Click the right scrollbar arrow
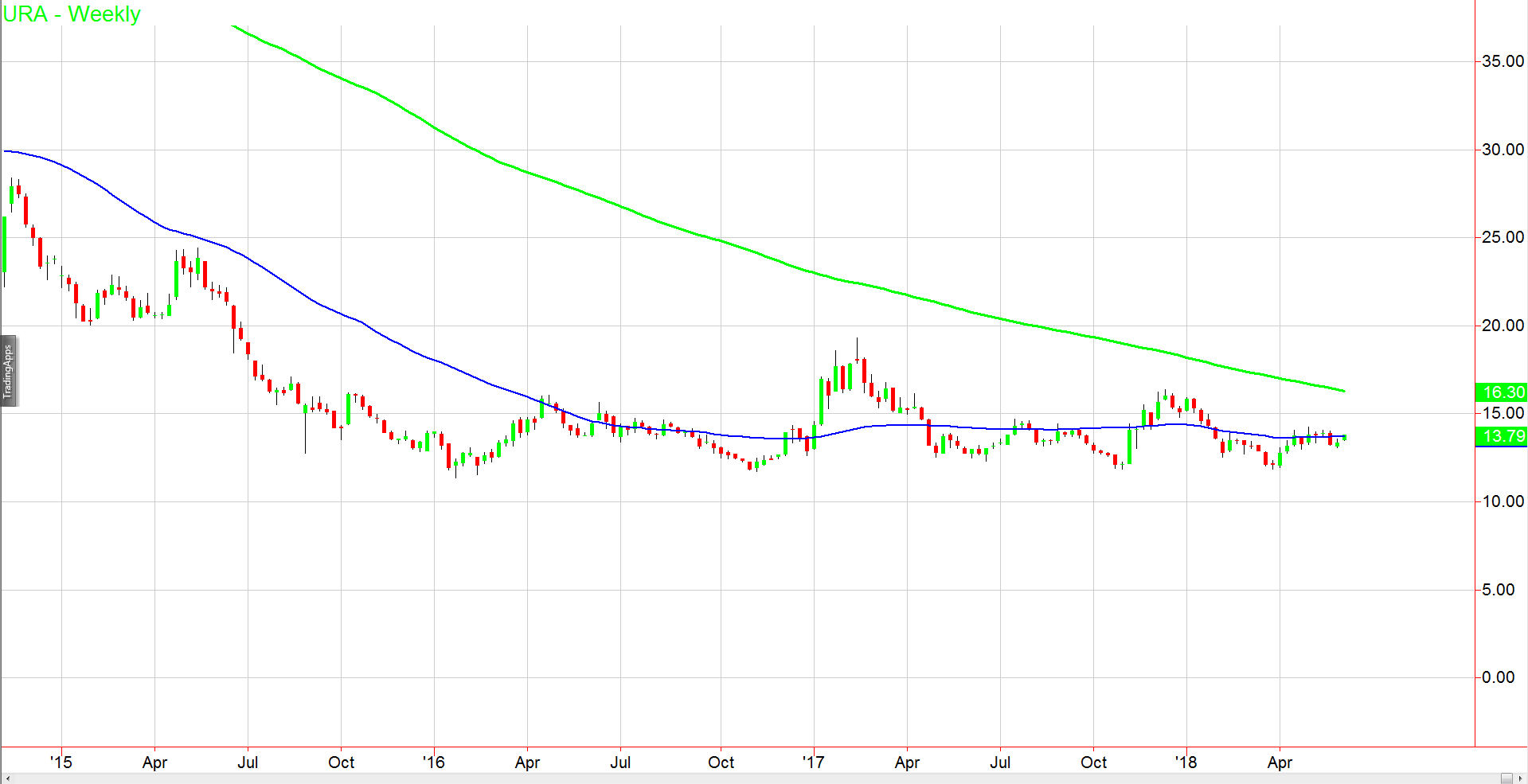Image resolution: width=1528 pixels, height=784 pixels. pyautogui.click(x=1520, y=778)
